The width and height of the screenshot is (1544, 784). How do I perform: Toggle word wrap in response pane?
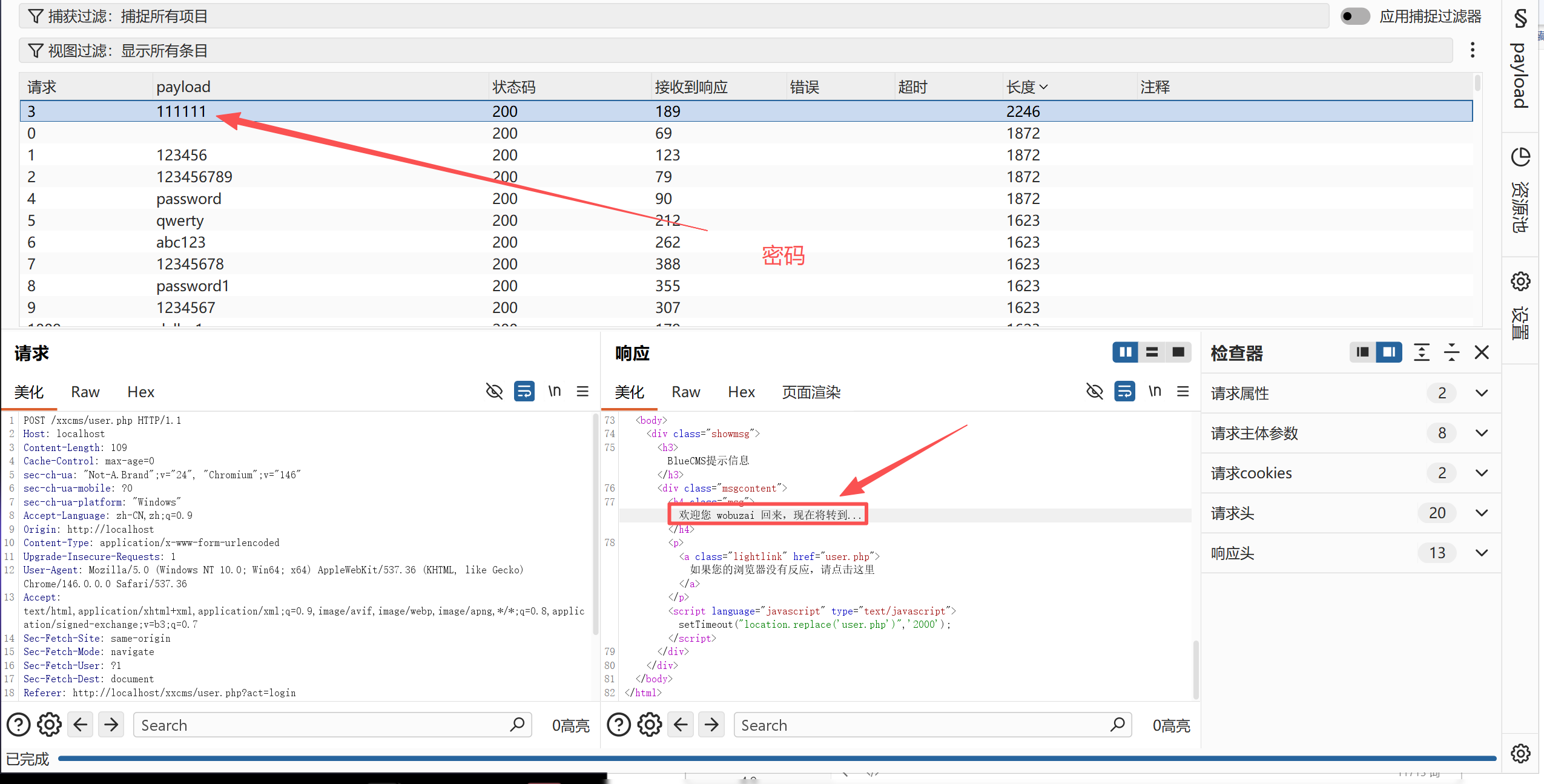[x=1124, y=391]
